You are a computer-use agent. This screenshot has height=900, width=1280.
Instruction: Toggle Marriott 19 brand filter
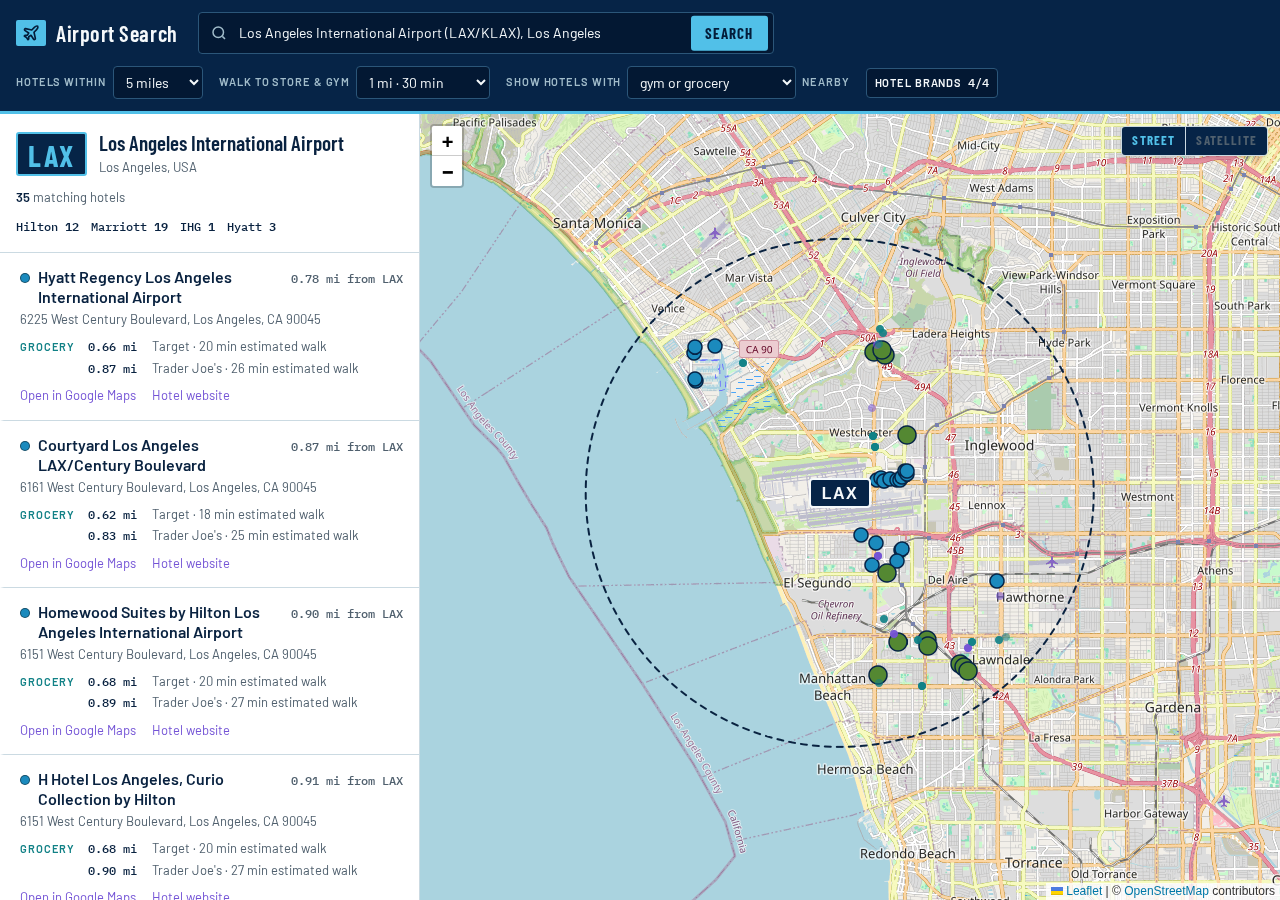point(130,227)
